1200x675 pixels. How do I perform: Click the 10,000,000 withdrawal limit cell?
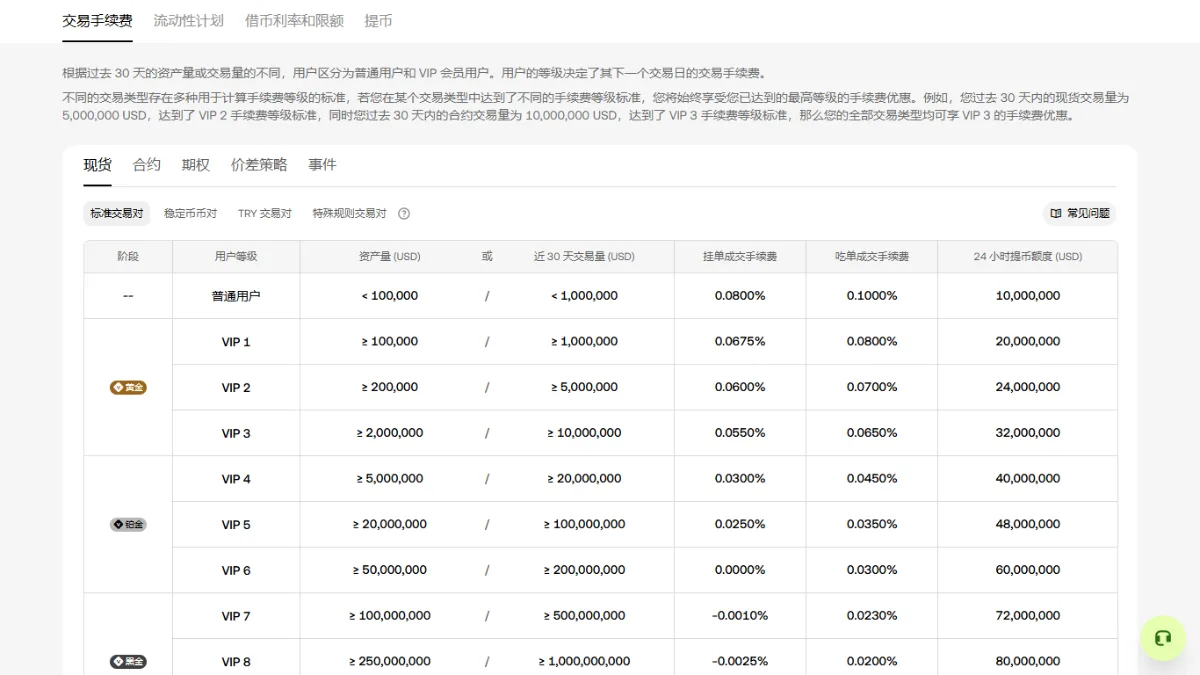(x=1028, y=296)
